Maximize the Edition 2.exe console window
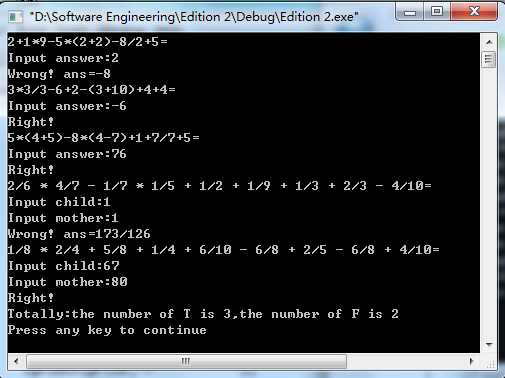505x378 pixels. (x=437, y=12)
